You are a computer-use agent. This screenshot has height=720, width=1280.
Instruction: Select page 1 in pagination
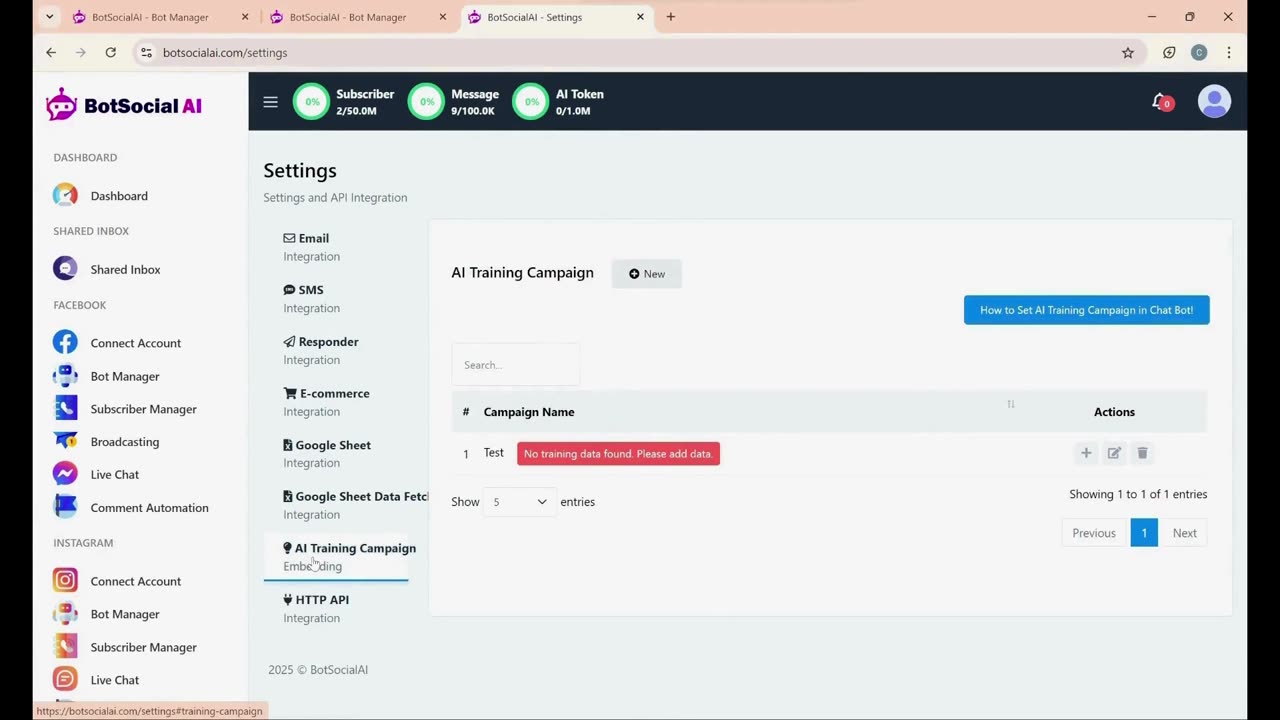click(x=1144, y=533)
